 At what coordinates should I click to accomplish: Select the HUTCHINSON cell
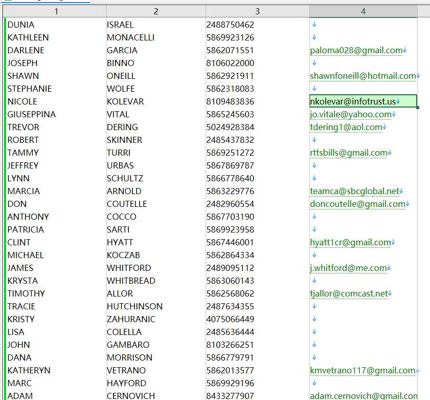pos(156,306)
